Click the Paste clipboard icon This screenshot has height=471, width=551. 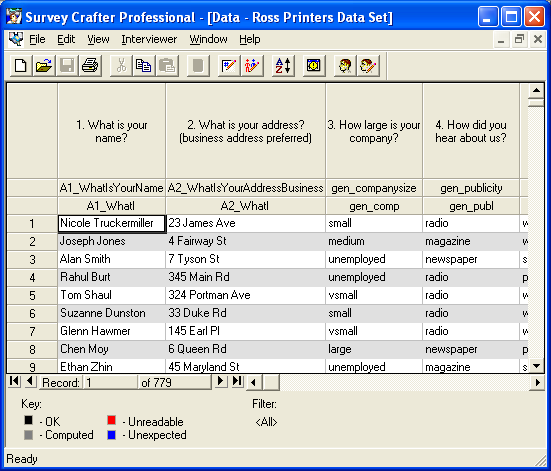pyautogui.click(x=167, y=65)
